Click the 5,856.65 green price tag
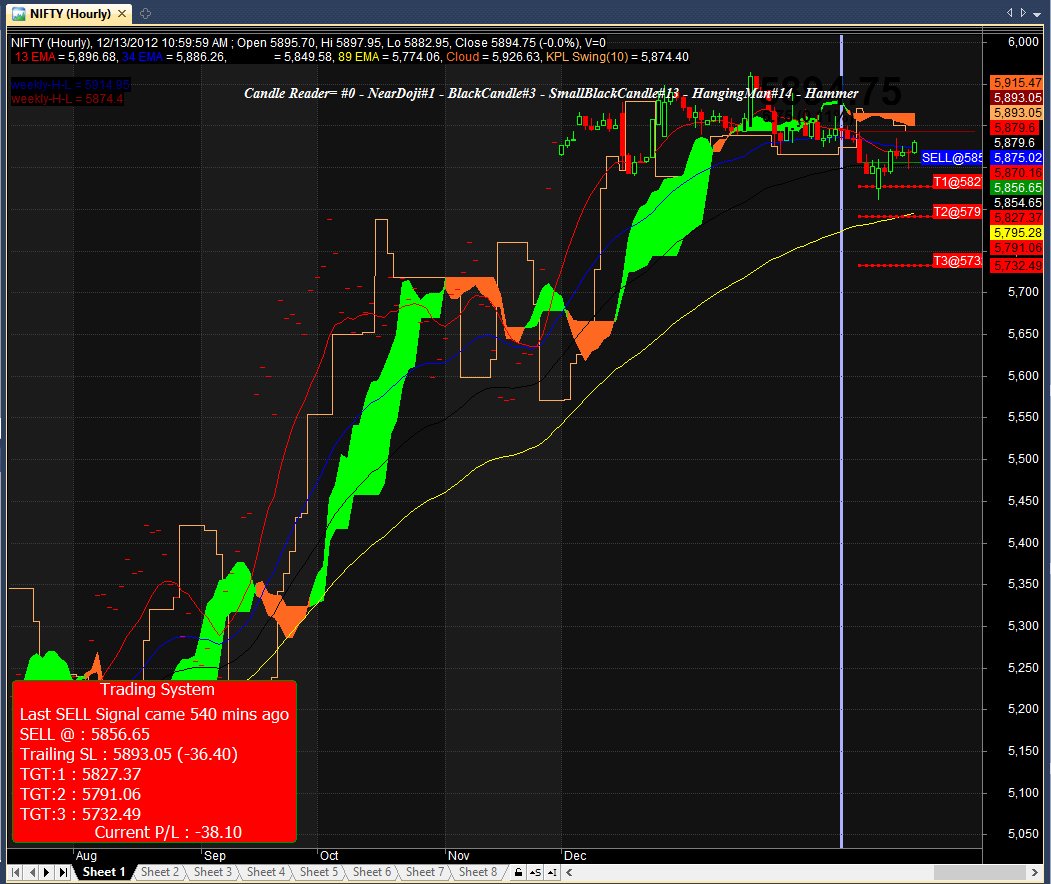The height and width of the screenshot is (884, 1051). 1017,188
